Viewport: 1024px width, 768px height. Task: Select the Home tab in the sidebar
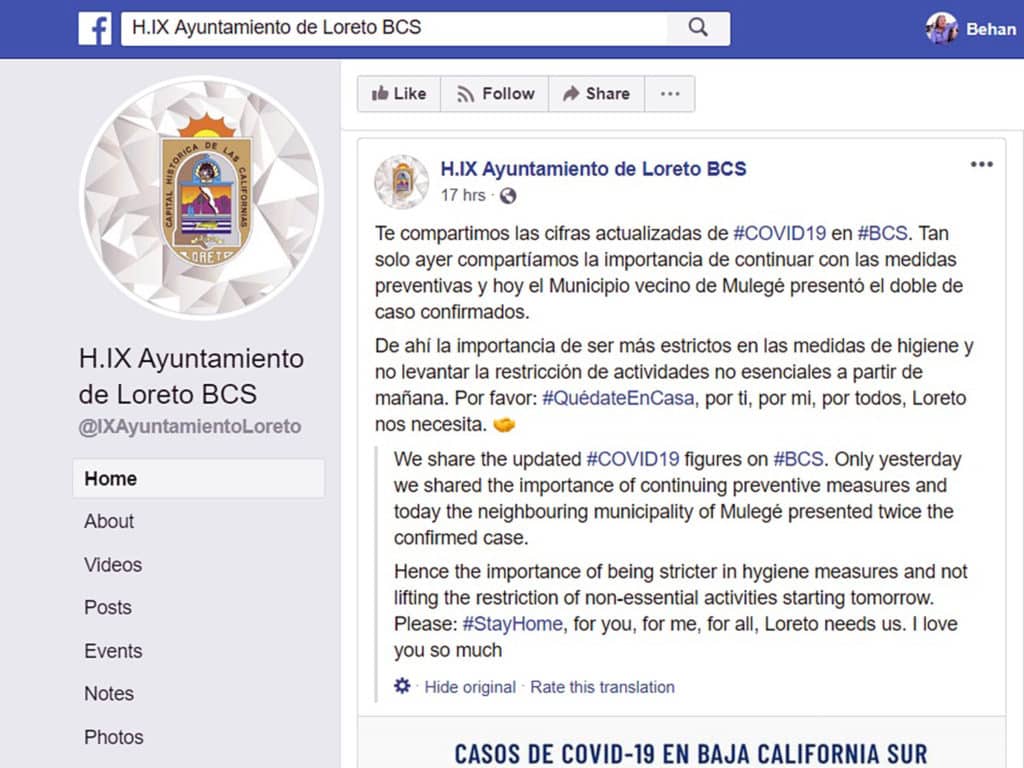tap(110, 478)
